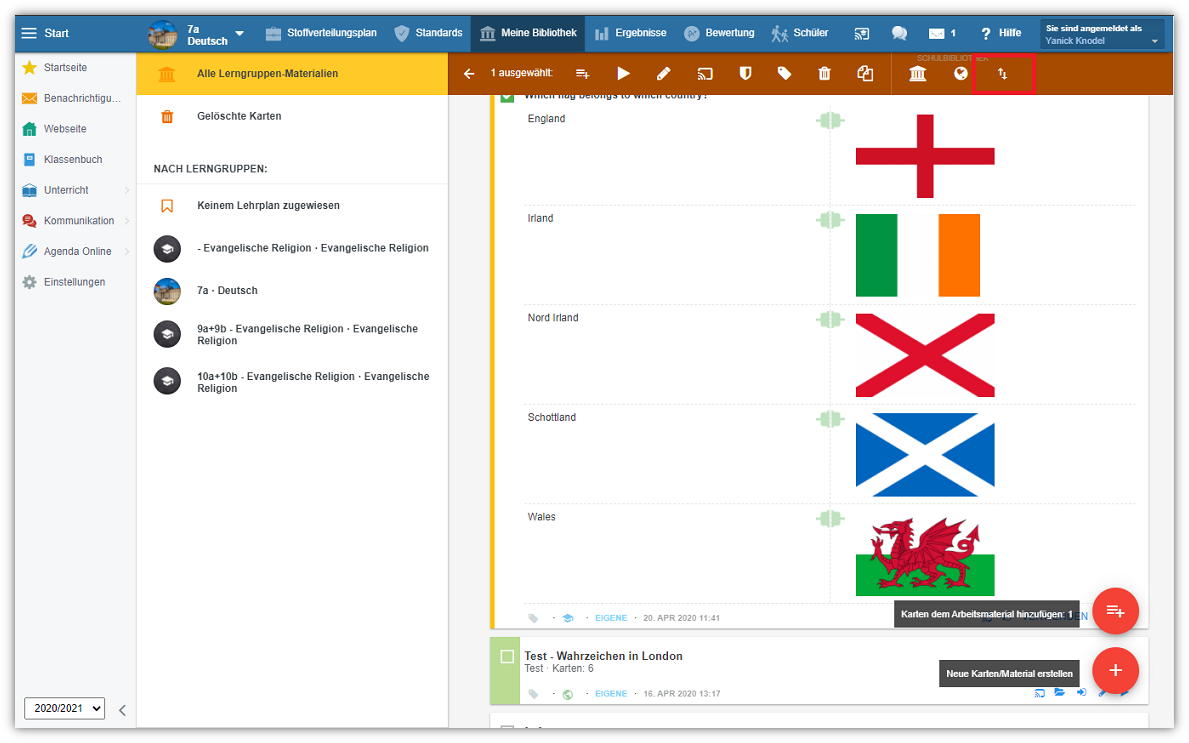Click the connector handle beside Nord Irland
The width and height of the screenshot is (1189, 743).
[830, 319]
